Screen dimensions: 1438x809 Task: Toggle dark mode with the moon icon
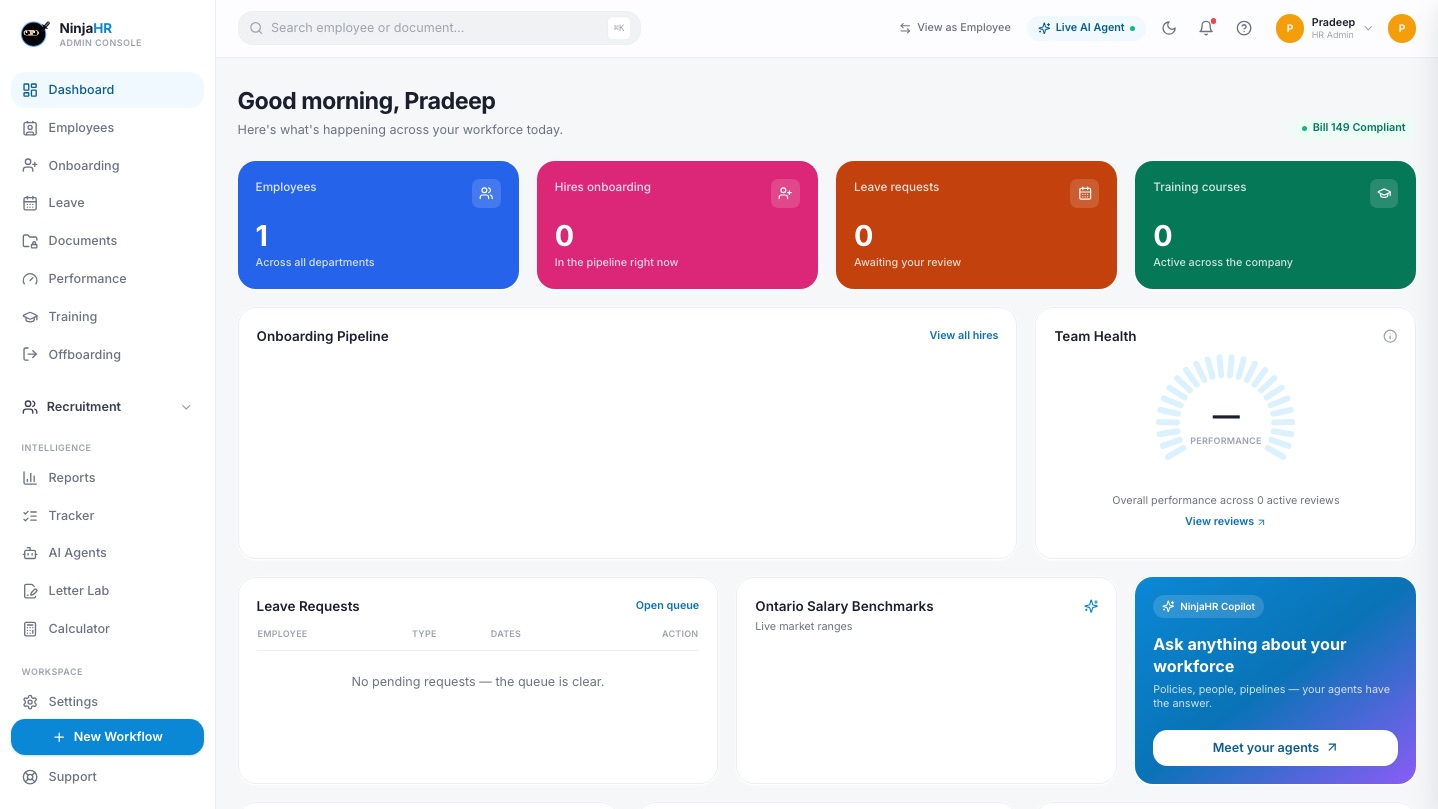pyautogui.click(x=1169, y=28)
